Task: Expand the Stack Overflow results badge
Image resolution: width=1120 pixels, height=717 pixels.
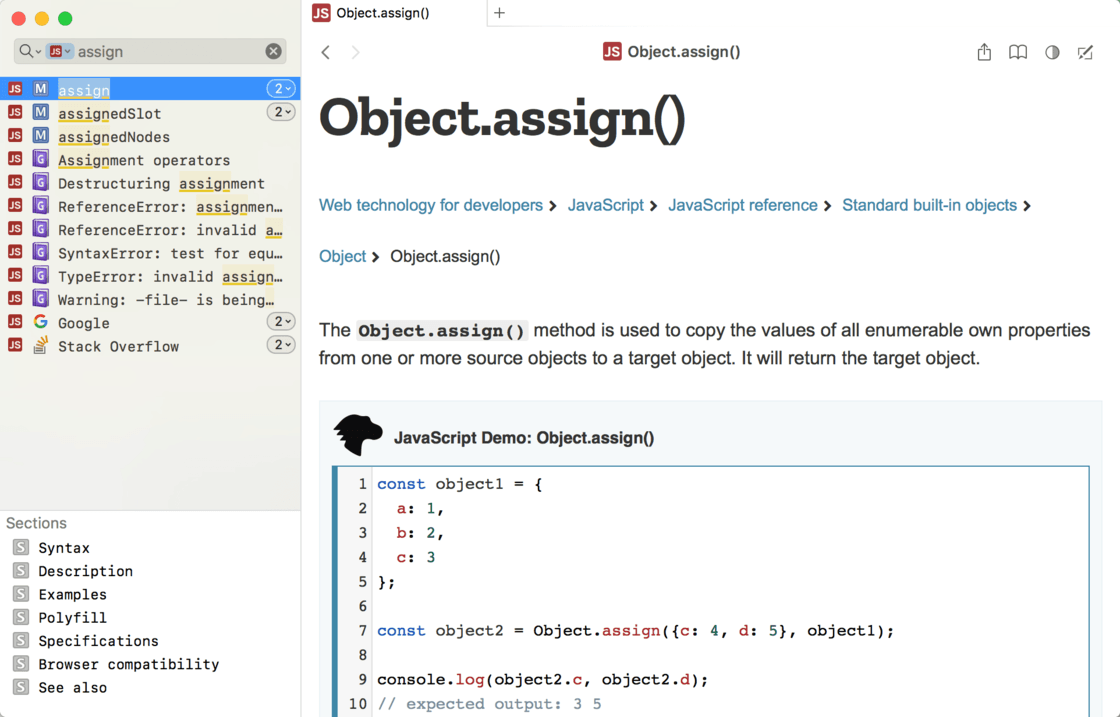Action: [x=281, y=345]
